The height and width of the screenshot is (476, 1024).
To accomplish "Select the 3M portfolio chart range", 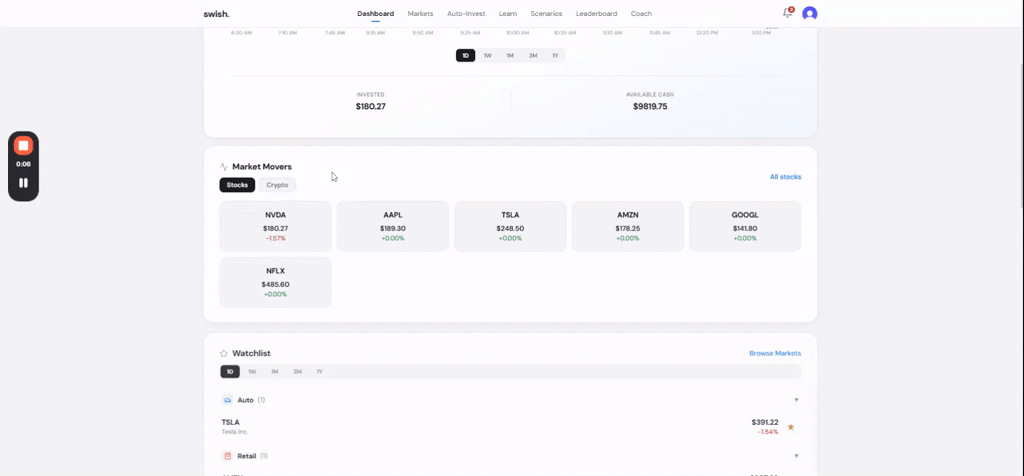I will (x=533, y=56).
